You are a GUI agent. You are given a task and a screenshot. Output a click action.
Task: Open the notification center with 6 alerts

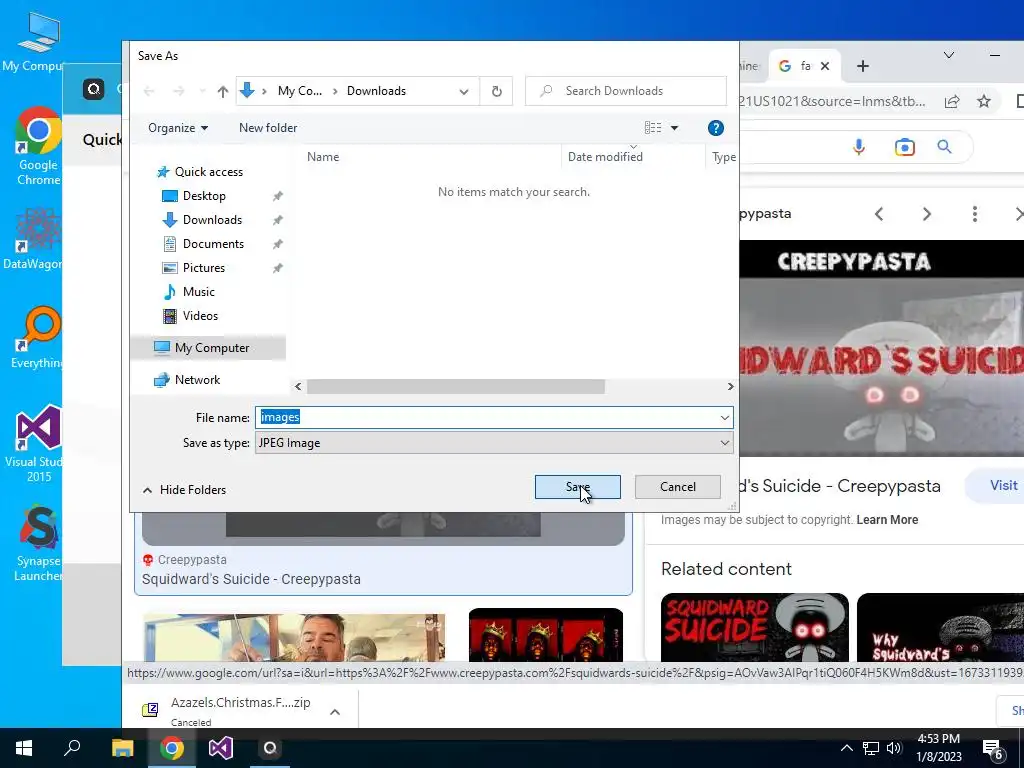[993, 749]
